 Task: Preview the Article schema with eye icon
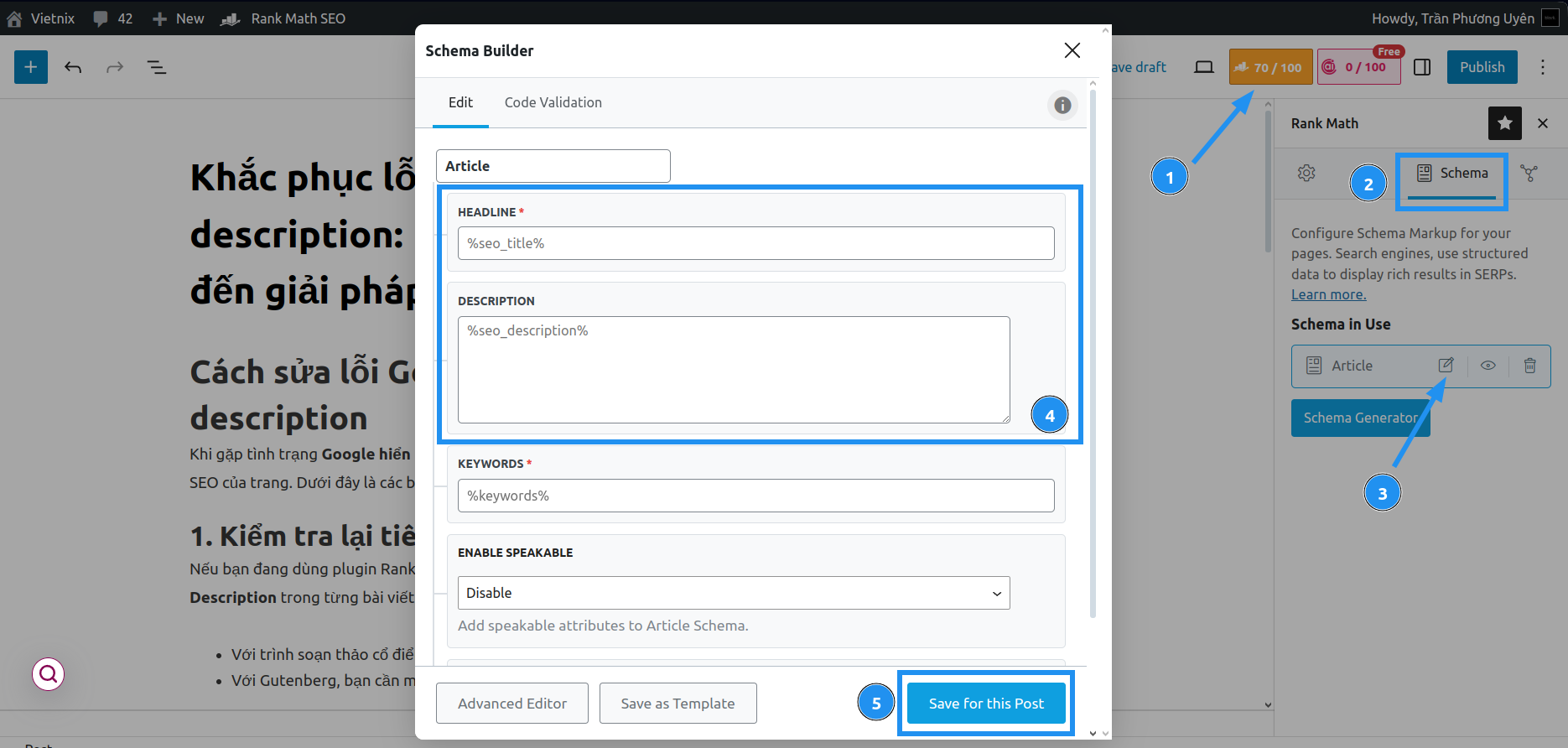(x=1488, y=365)
